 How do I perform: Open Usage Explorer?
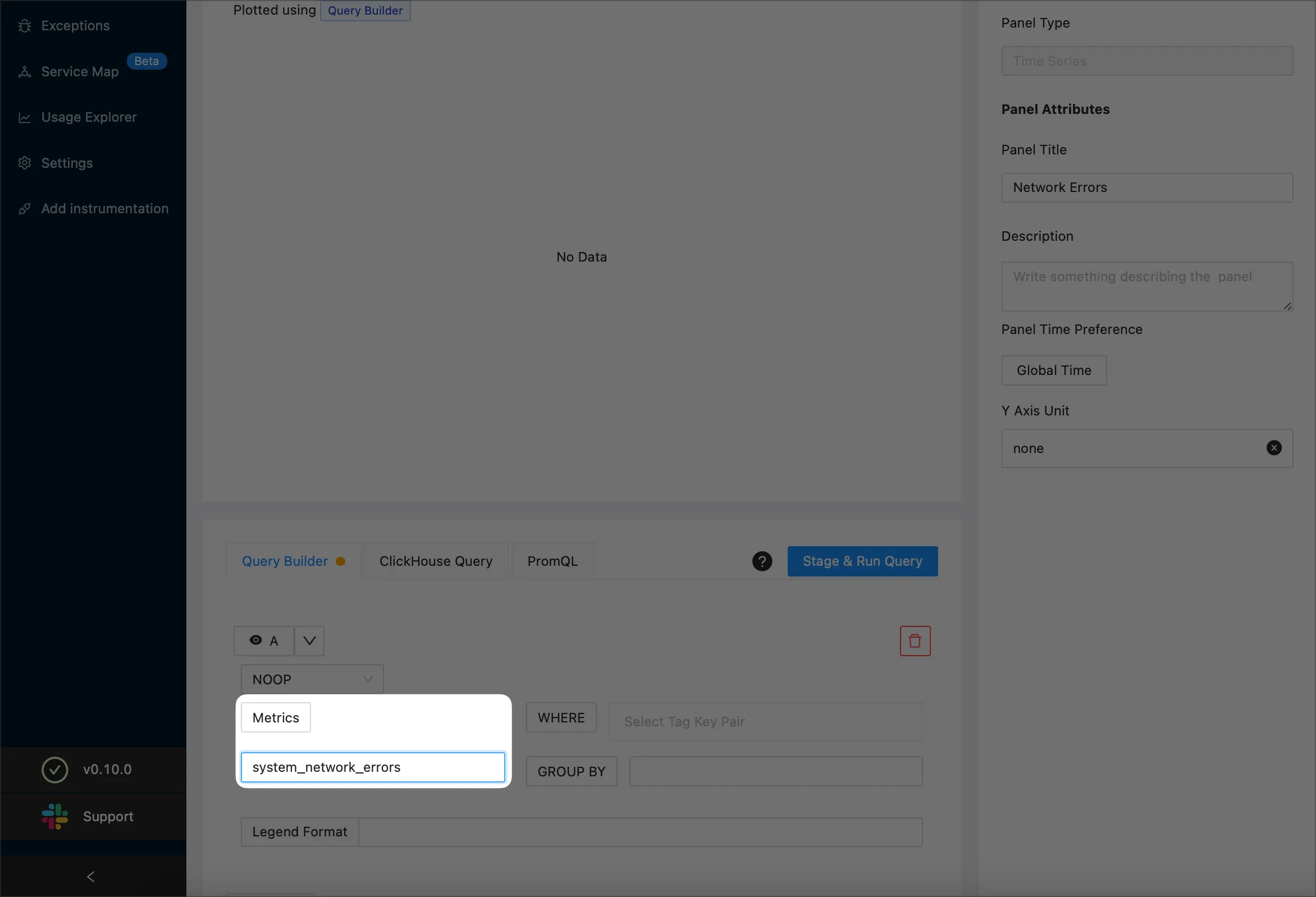(x=89, y=117)
